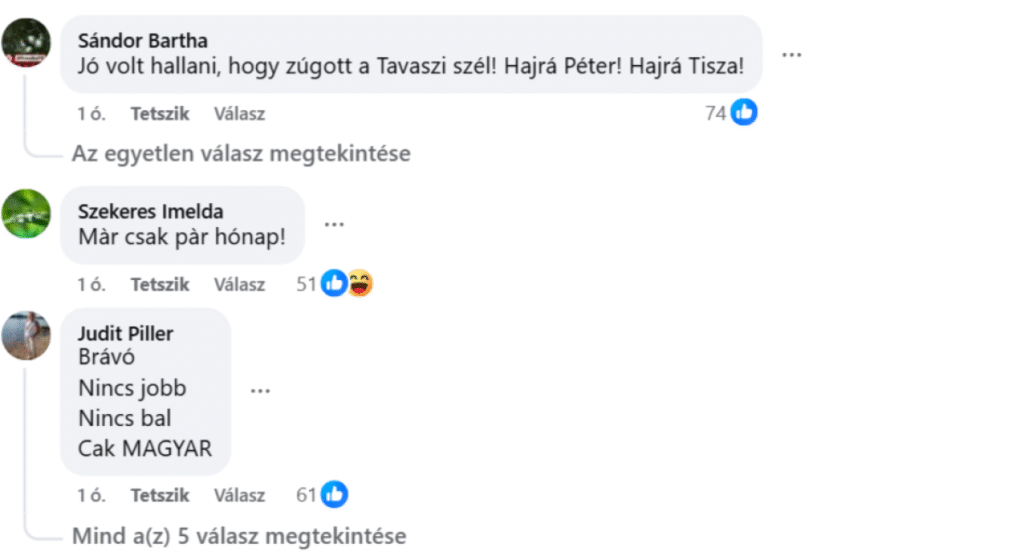Click reaction icons next to 51
This screenshot has width=1024, height=560.
347,284
